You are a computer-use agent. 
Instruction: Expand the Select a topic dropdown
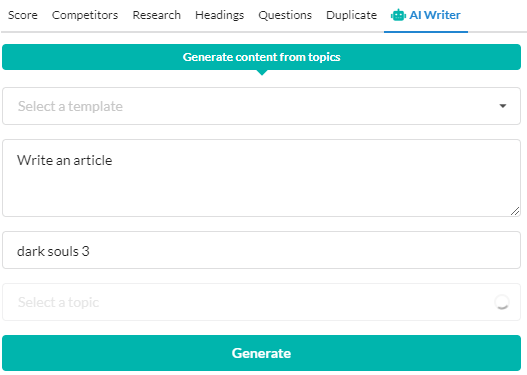261,302
